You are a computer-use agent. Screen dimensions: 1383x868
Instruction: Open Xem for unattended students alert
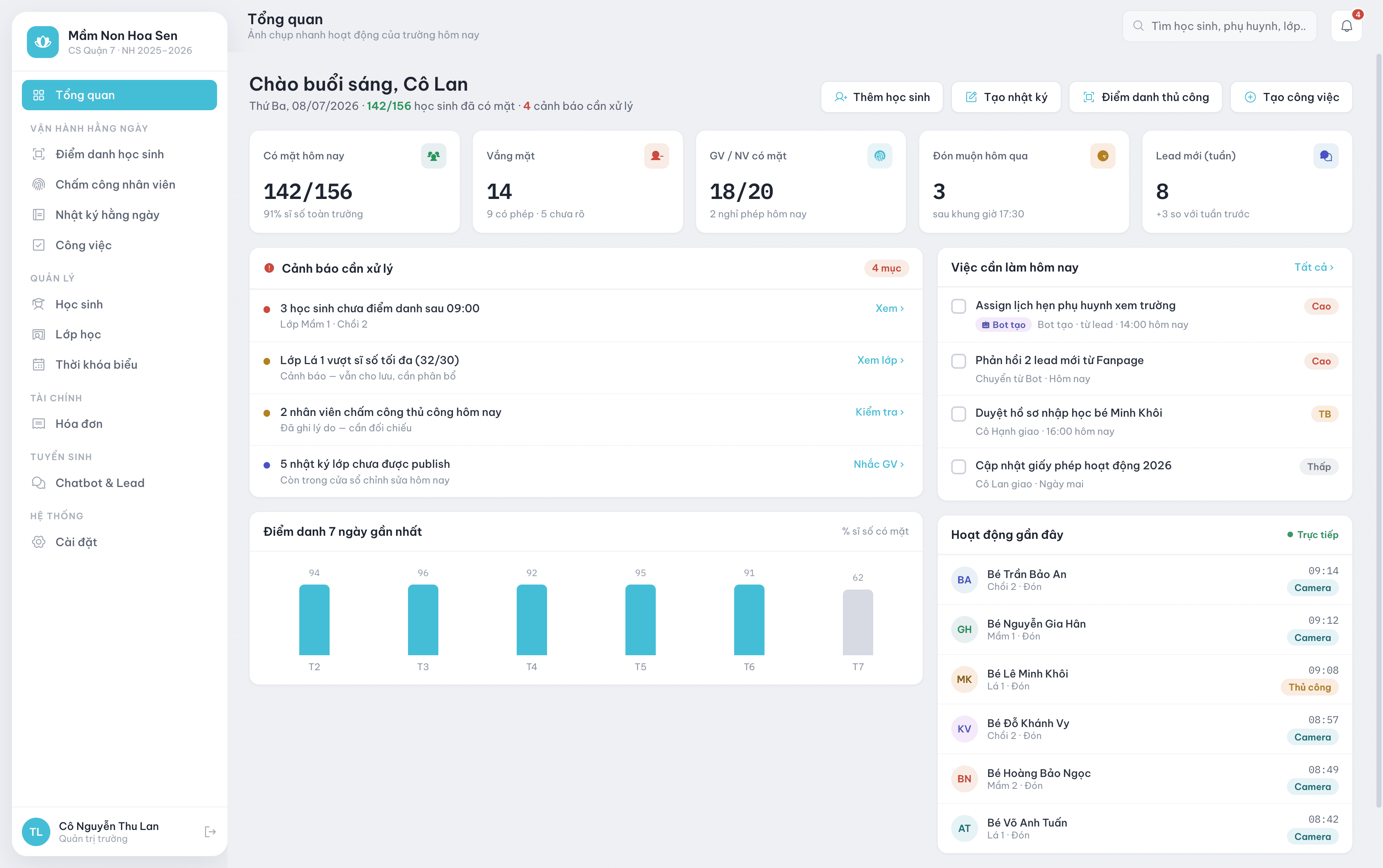(890, 308)
